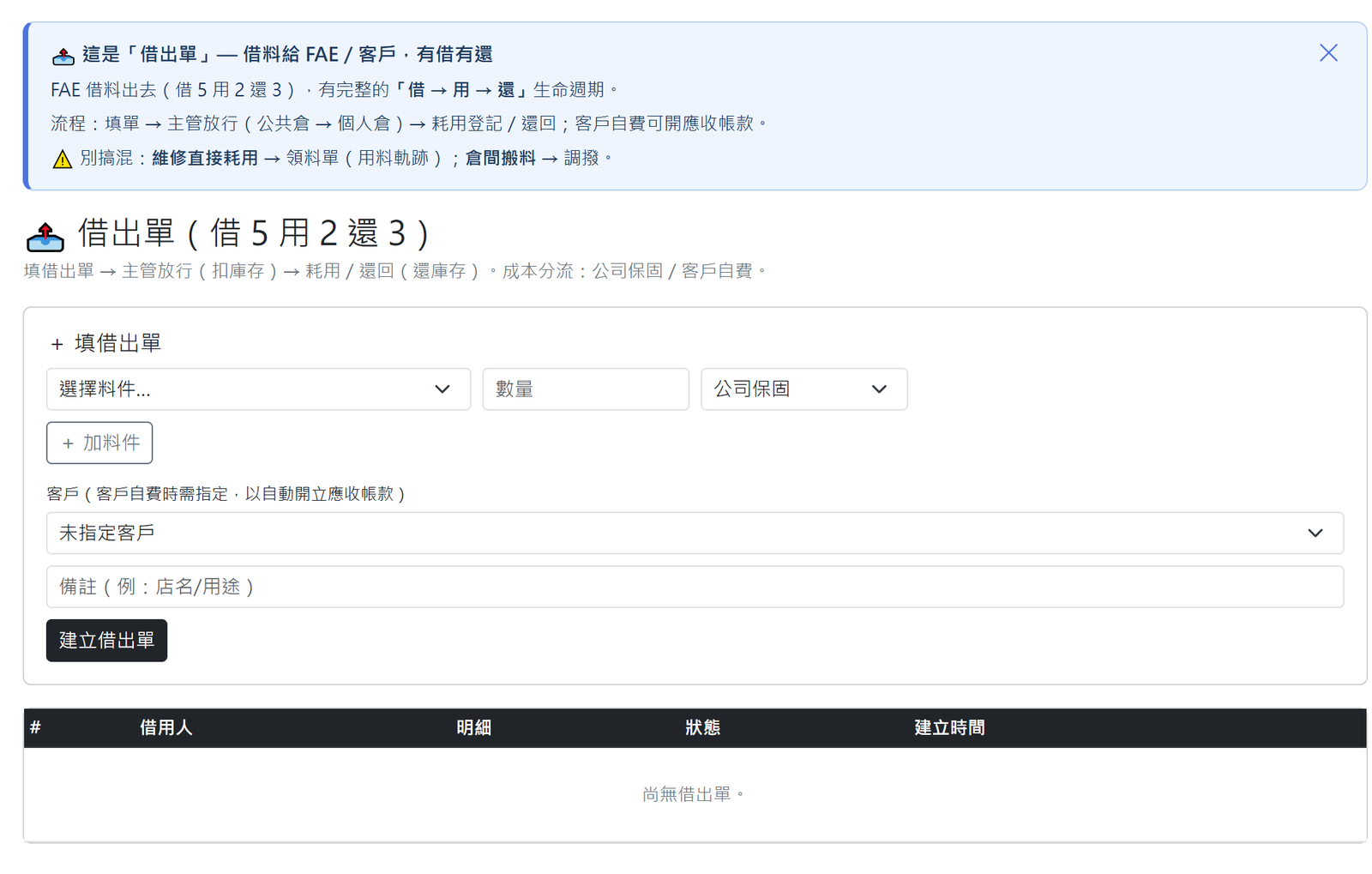Image resolution: width=1372 pixels, height=874 pixels.
Task: Click the 狀態 column header
Action: click(702, 728)
